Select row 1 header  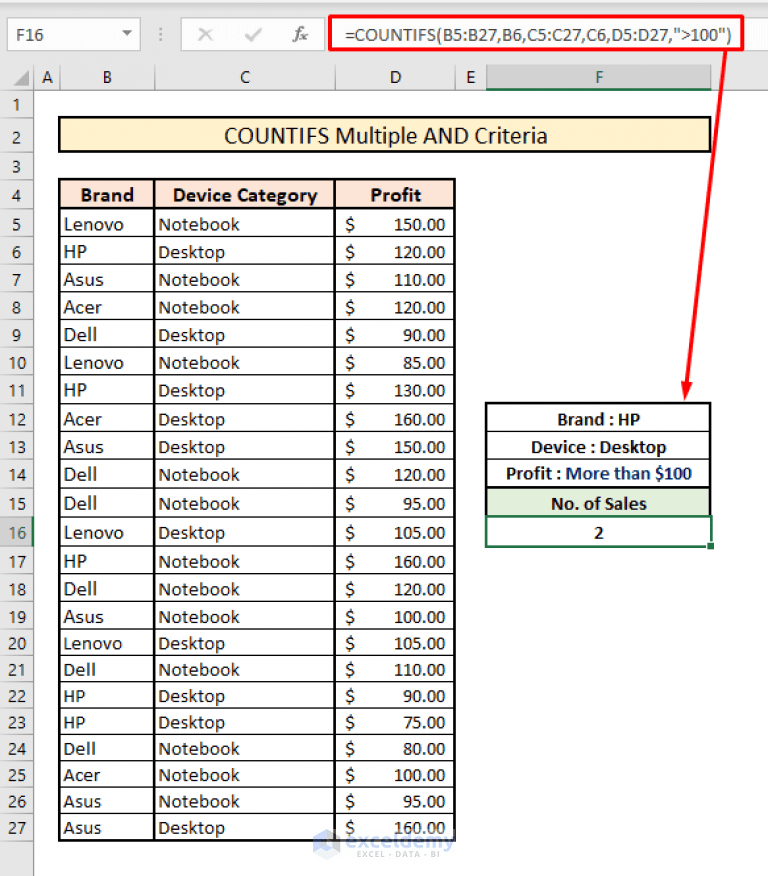17,104
